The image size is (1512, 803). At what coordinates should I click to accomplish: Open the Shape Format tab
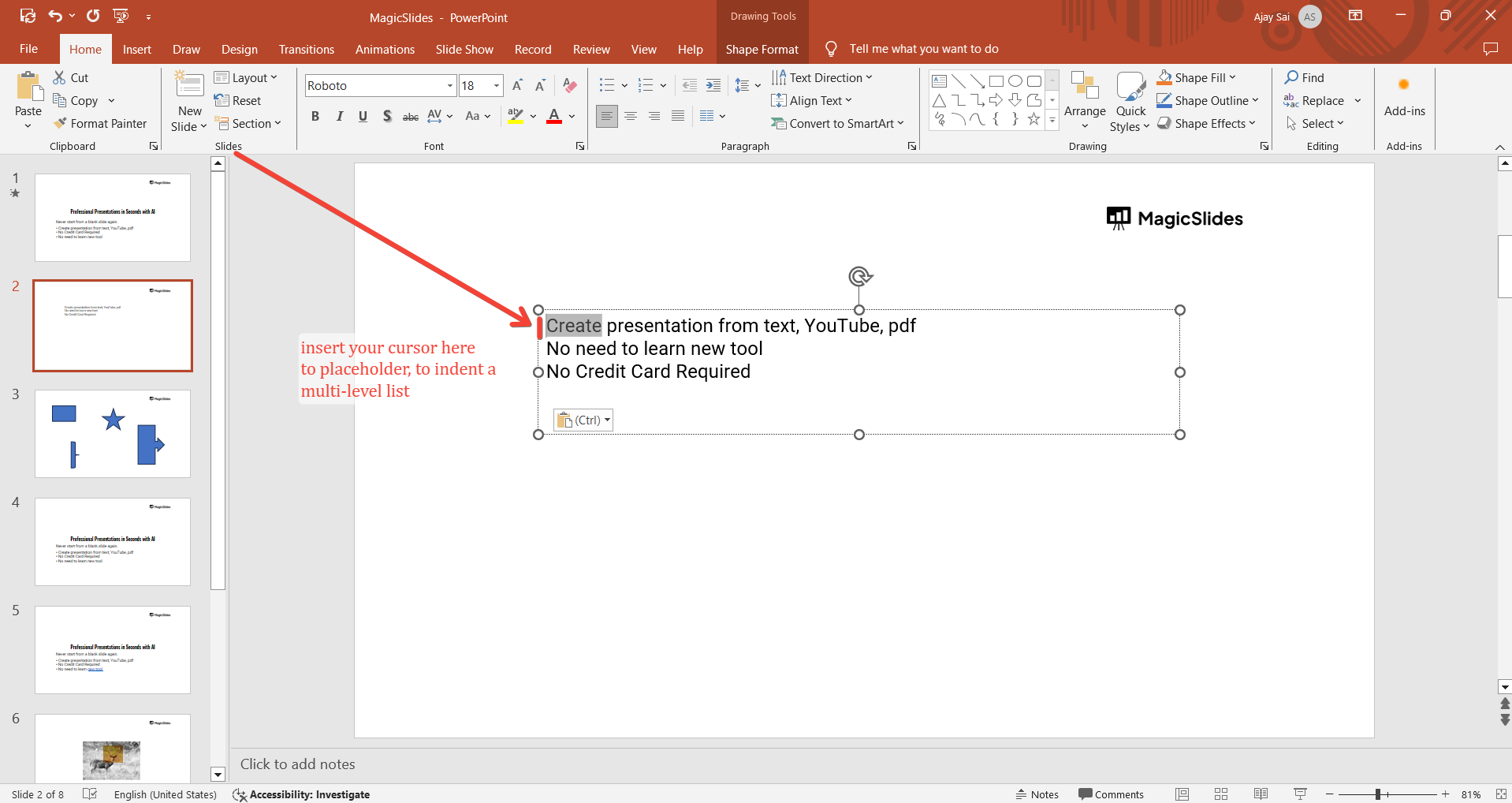[x=762, y=49]
